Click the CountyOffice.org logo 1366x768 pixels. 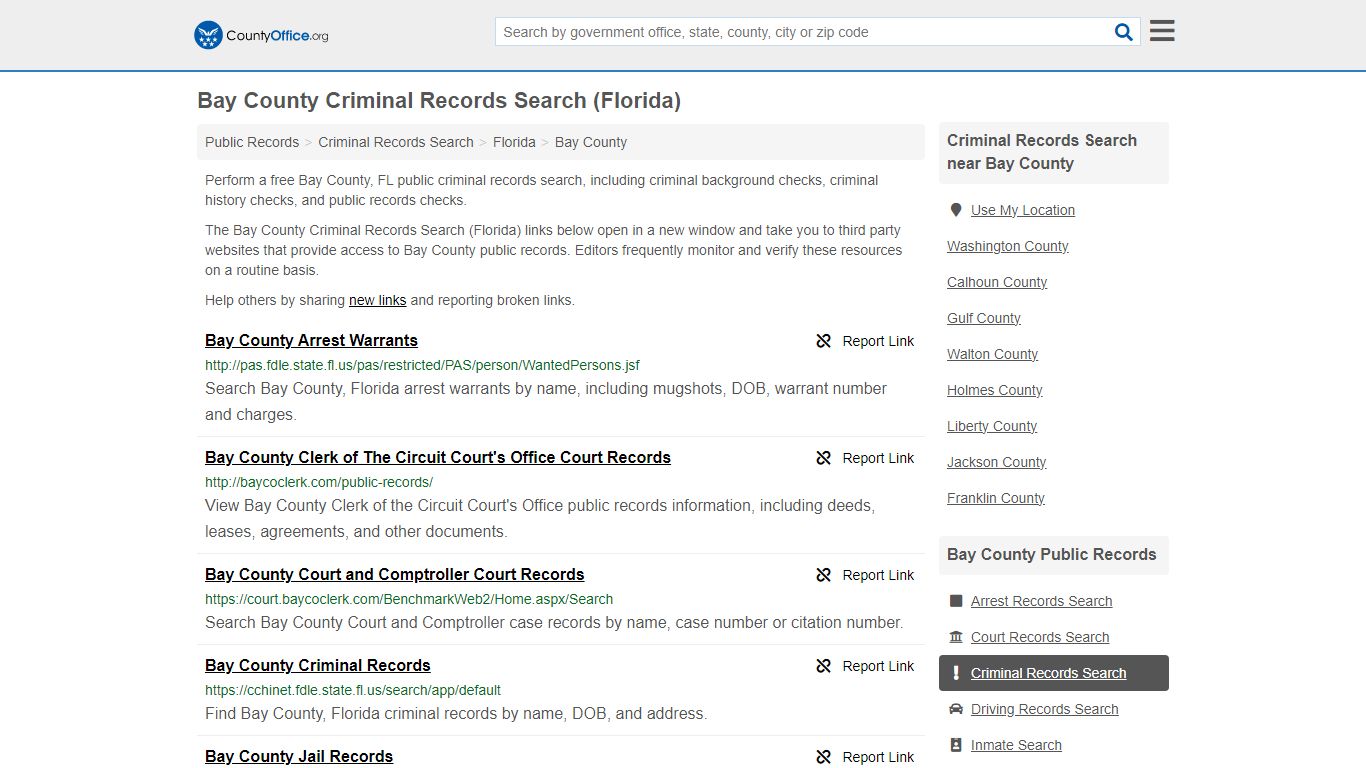[261, 35]
